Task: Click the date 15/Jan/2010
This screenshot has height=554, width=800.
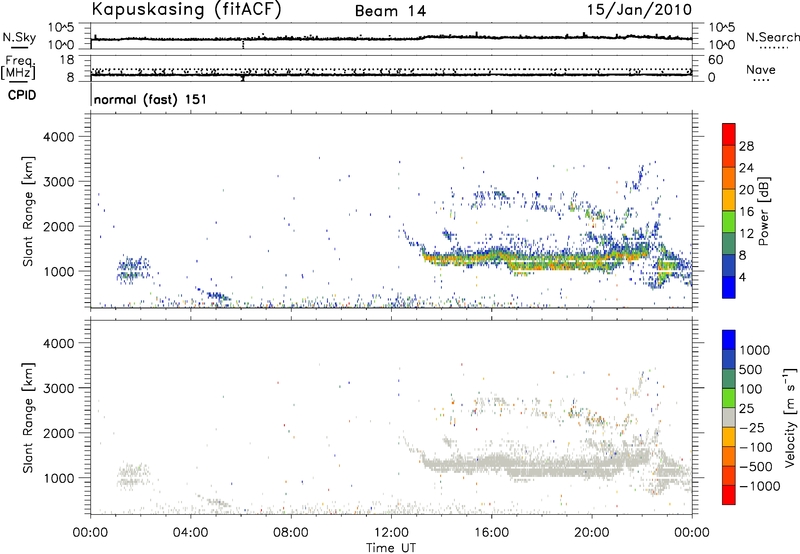Action: [x=639, y=10]
